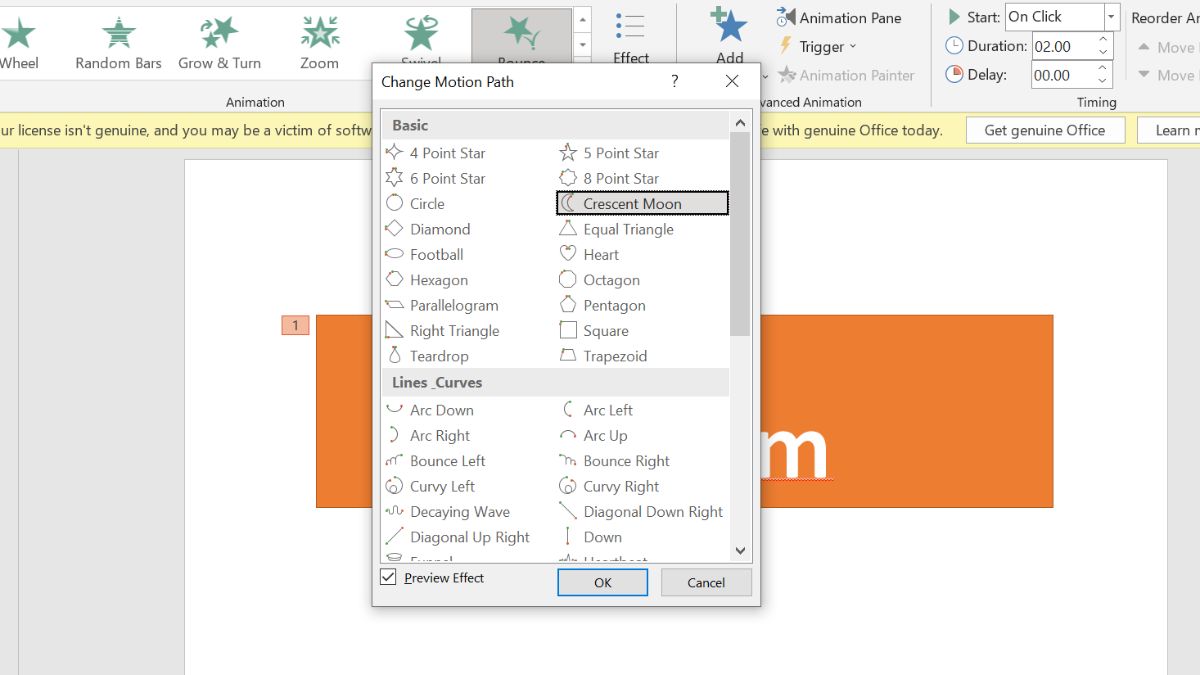This screenshot has height=675, width=1200.
Task: Click the motion path list scroll-up arrow
Action: click(x=740, y=123)
